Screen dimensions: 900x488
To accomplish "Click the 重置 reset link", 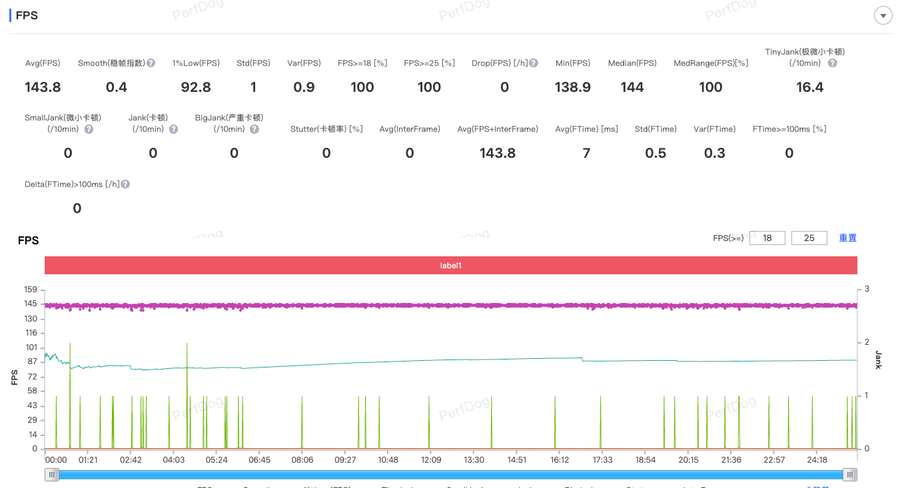I will [847, 238].
